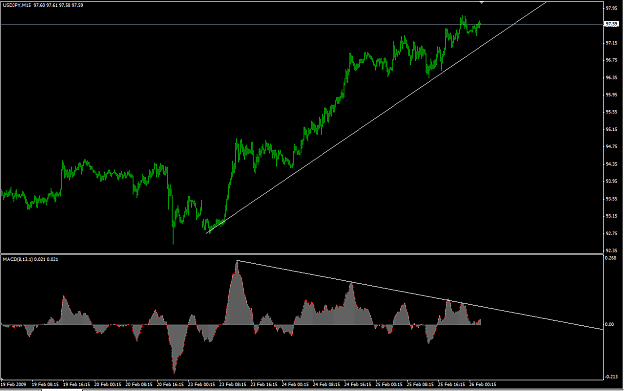The height and width of the screenshot is (391, 625).
Task: Click the 26 Feb 00:15 time label
Action: (x=483, y=384)
